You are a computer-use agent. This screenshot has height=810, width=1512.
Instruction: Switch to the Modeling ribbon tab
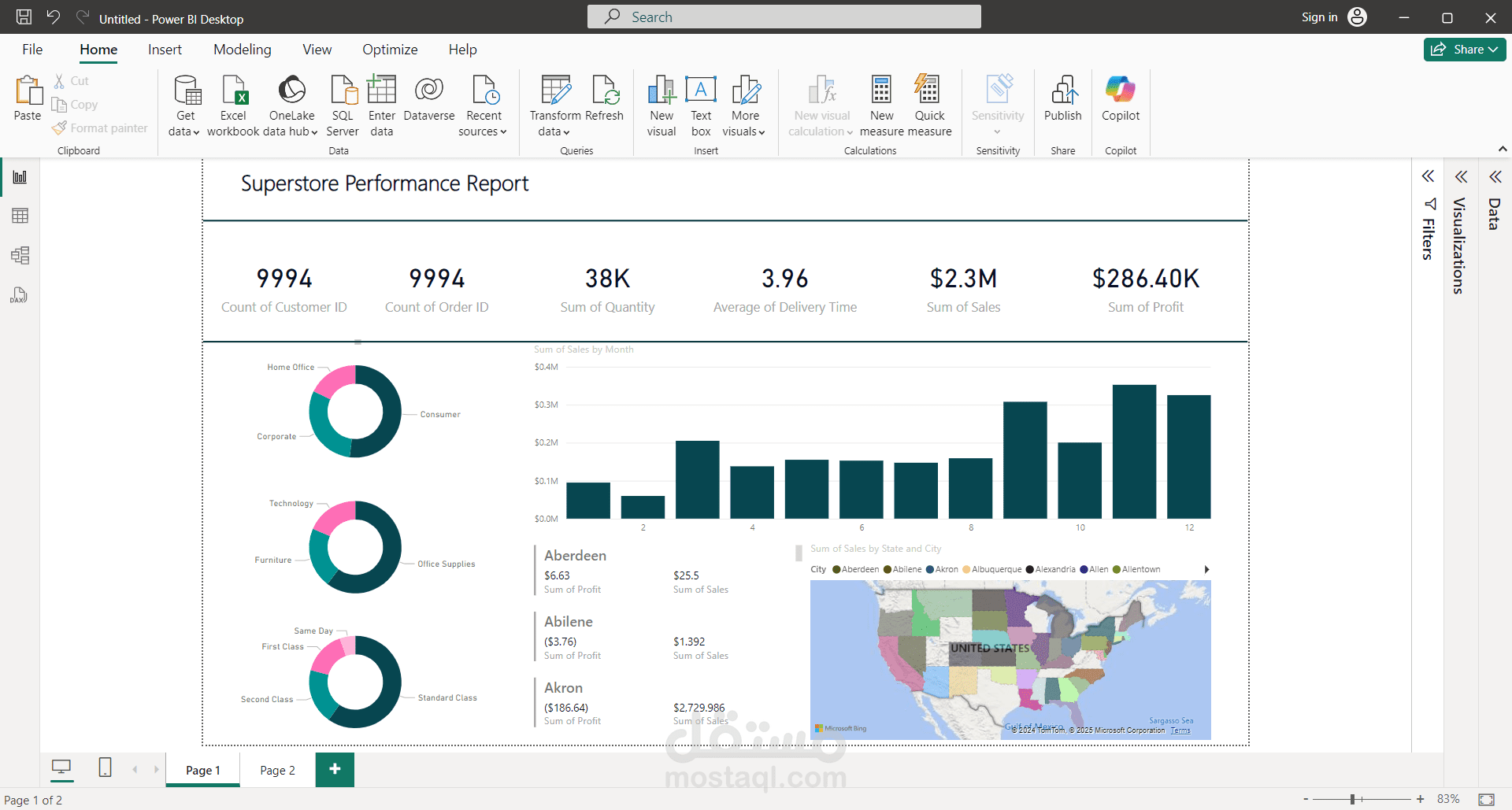click(242, 49)
